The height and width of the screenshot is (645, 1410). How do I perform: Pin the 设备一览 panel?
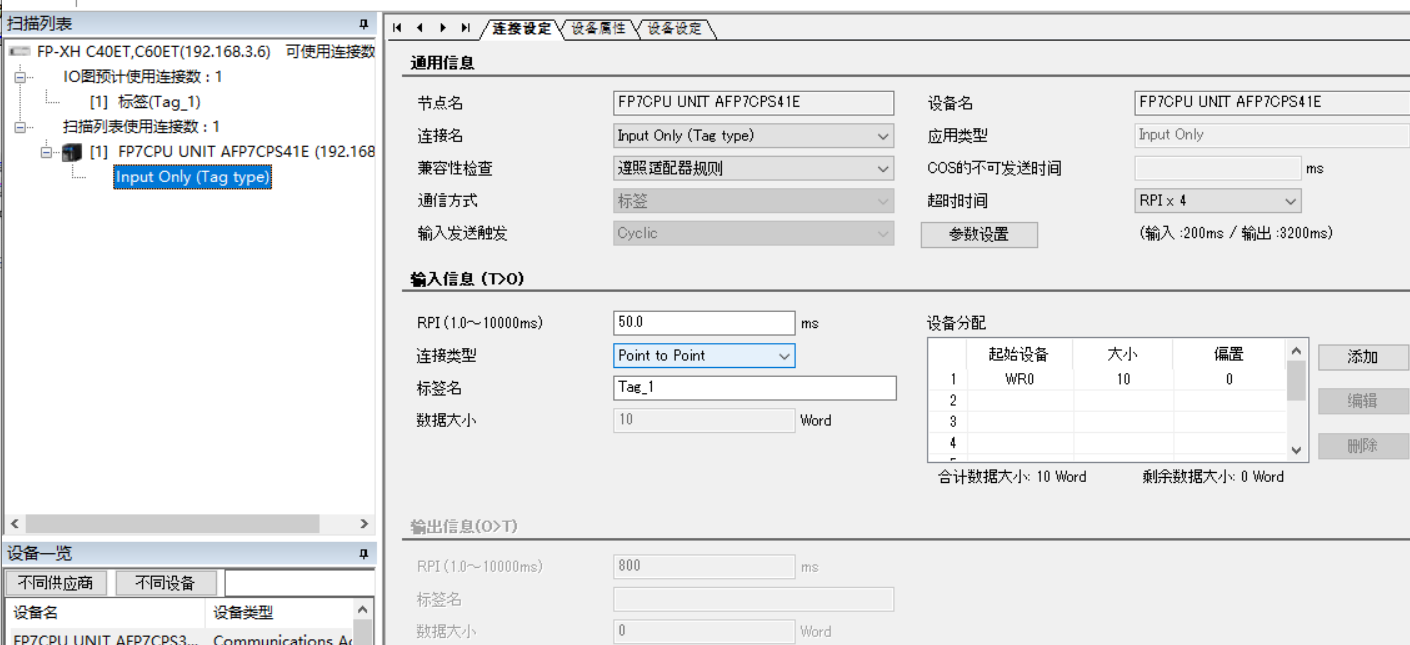tap(364, 554)
